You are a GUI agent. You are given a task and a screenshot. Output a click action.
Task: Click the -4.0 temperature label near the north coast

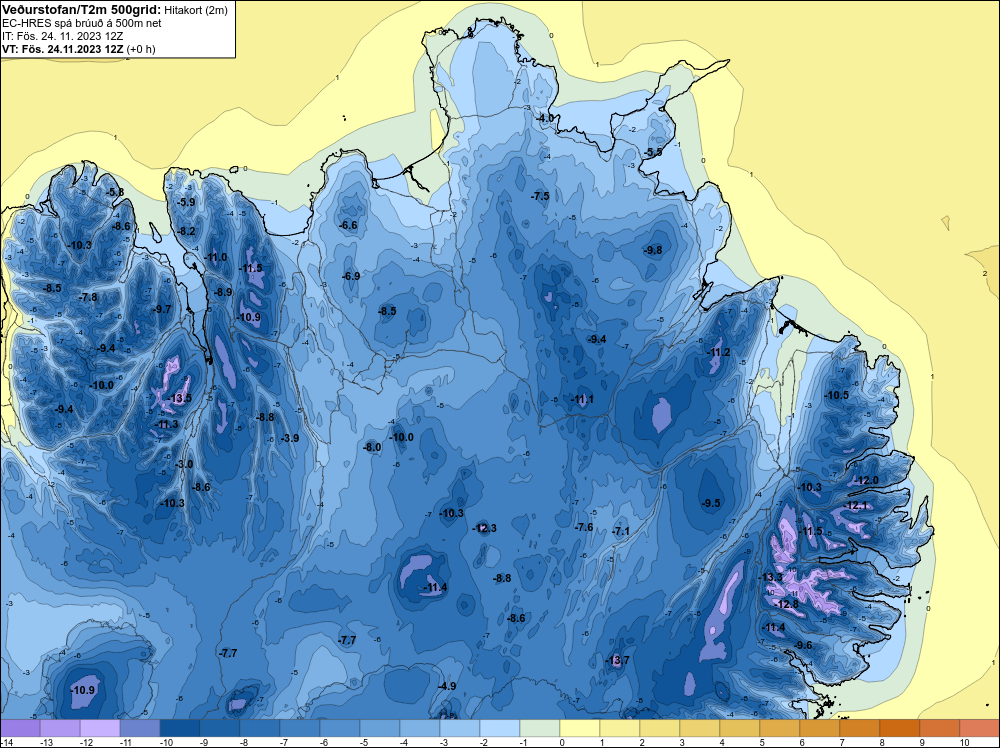tap(545, 118)
